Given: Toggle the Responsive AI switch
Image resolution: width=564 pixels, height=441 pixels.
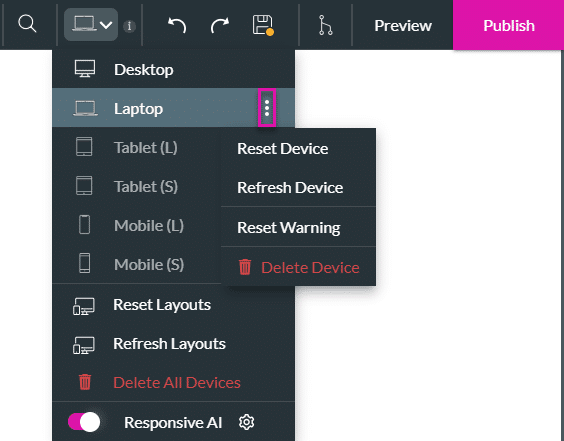Looking at the screenshot, I should tap(84, 422).
